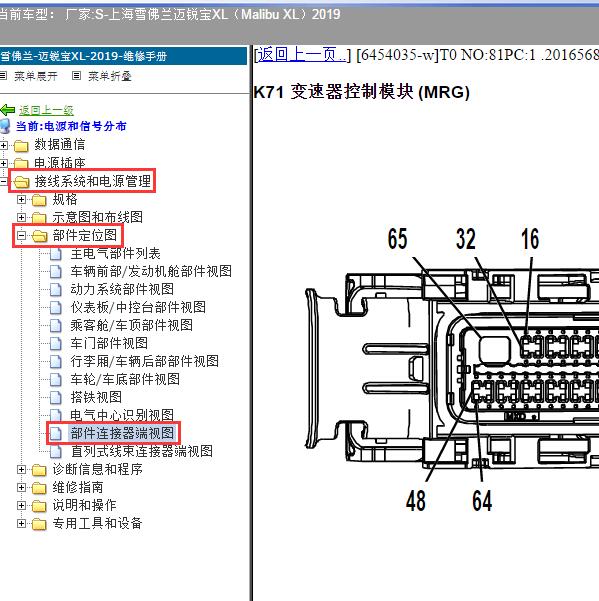Click the K71 变速器控制模块 (MRG) title
This screenshot has width=599, height=601.
361,92
